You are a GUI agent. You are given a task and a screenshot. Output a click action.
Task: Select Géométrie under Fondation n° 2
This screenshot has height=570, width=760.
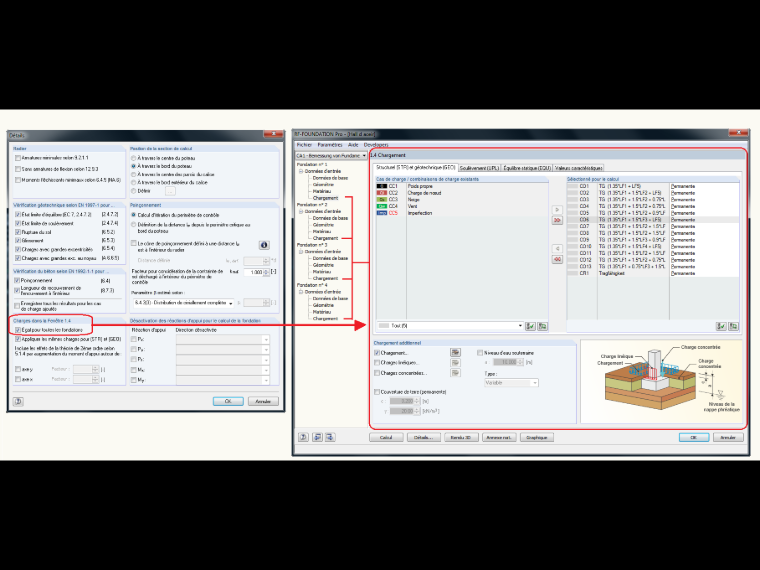pos(323,225)
